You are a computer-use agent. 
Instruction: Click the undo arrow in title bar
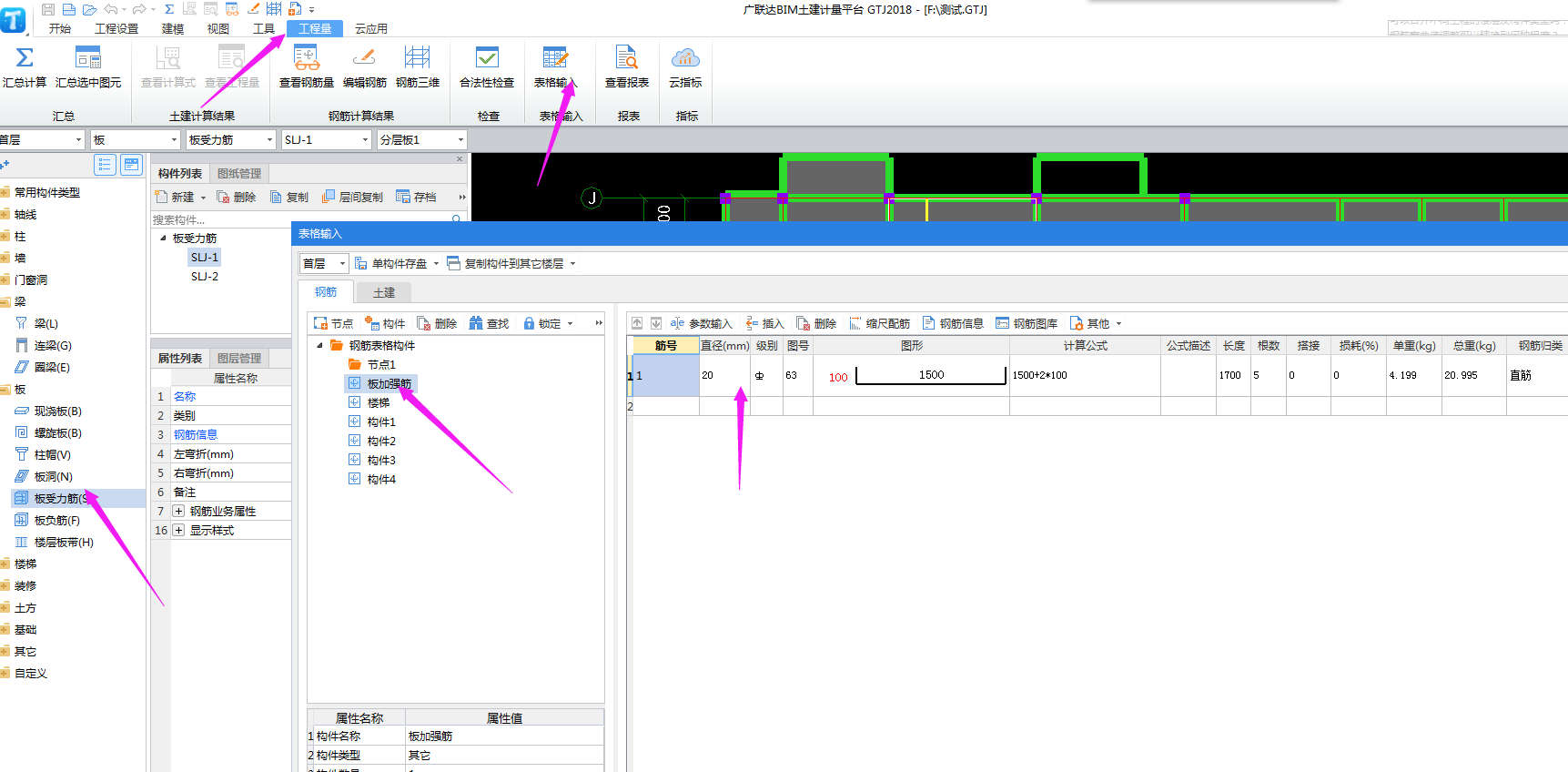110,9
